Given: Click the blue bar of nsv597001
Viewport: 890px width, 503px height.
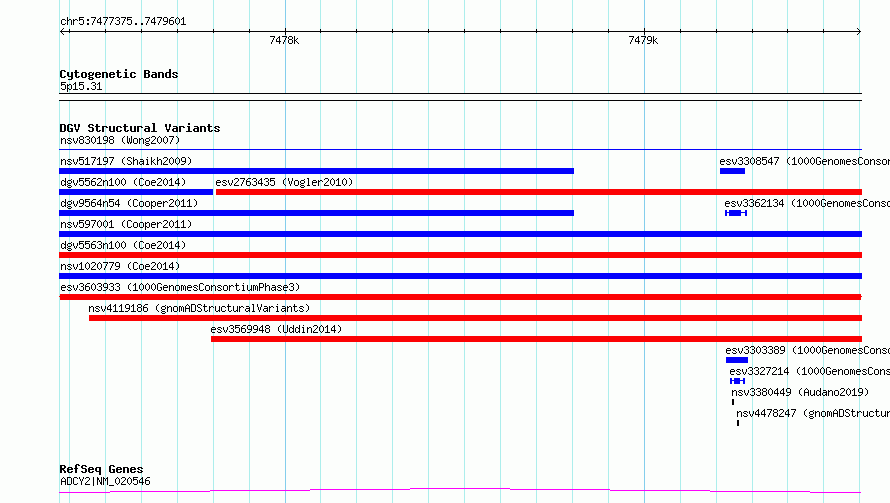Looking at the screenshot, I should pyautogui.click(x=461, y=234).
